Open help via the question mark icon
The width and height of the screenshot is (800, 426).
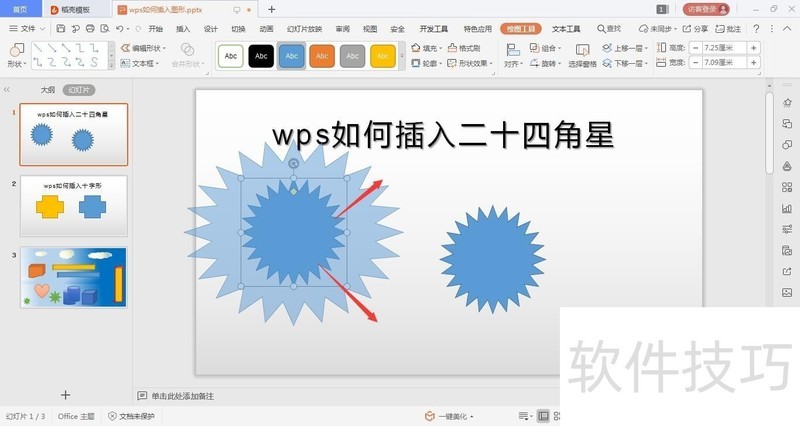click(x=756, y=29)
